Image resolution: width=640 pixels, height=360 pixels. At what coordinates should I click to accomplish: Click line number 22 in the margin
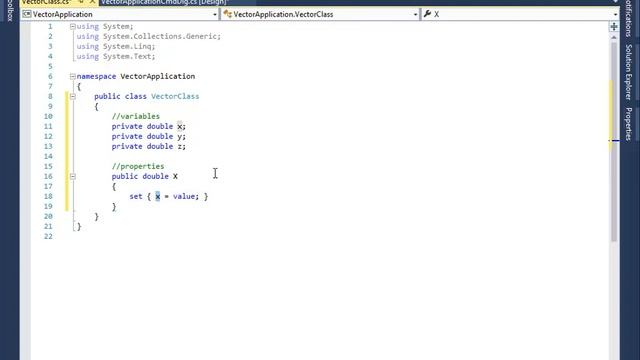tap(48, 236)
